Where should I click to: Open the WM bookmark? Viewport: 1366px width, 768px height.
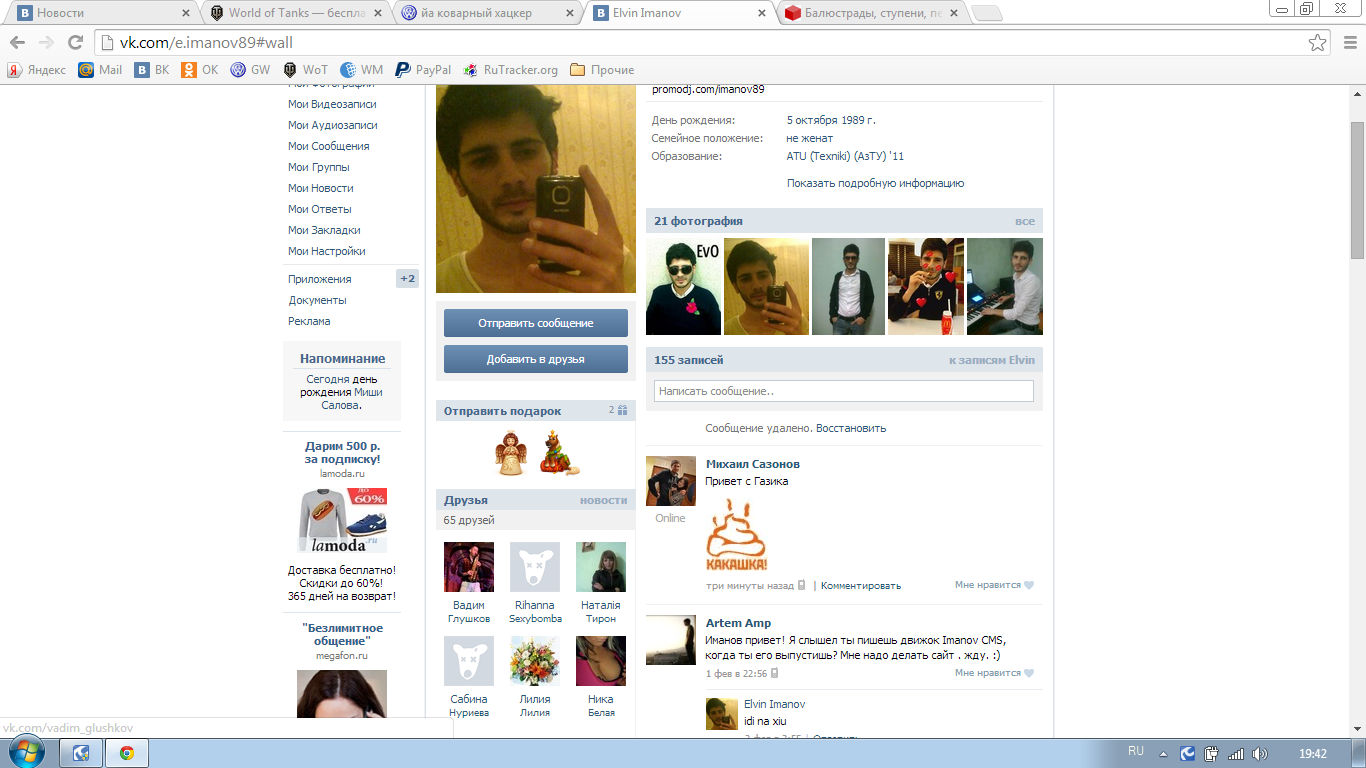pos(362,70)
